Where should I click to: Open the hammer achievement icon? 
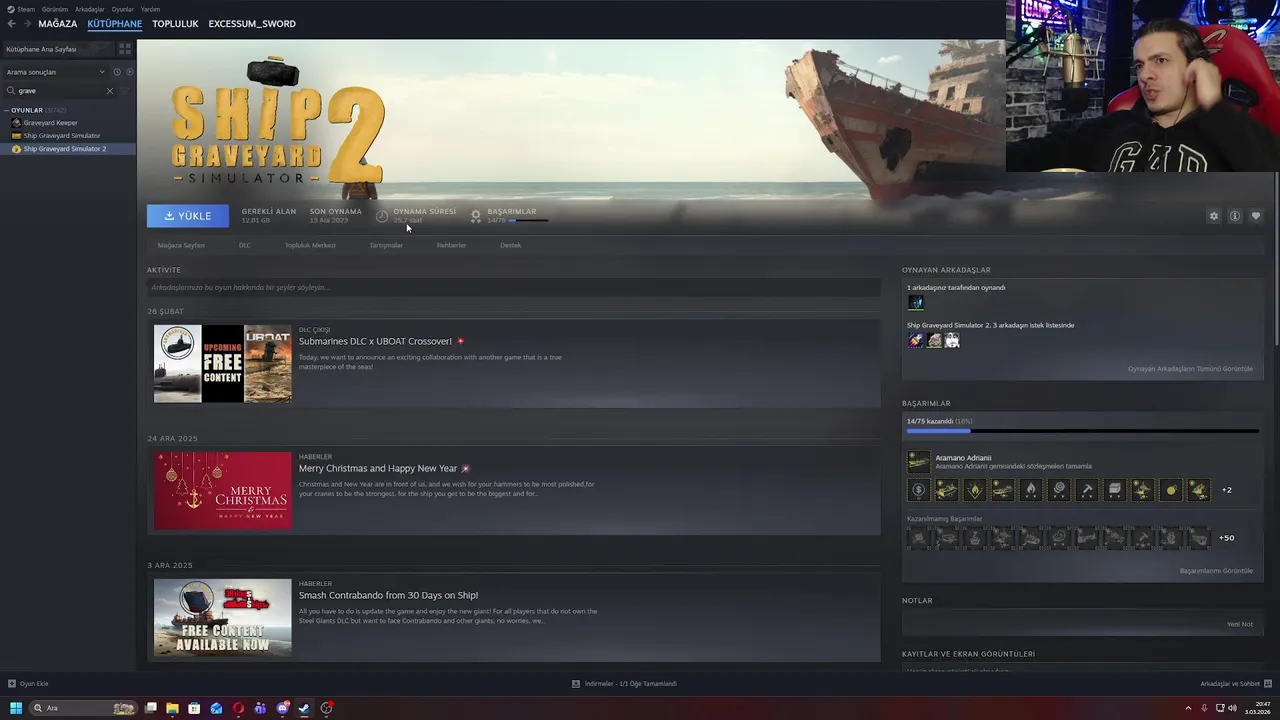(x=1086, y=490)
